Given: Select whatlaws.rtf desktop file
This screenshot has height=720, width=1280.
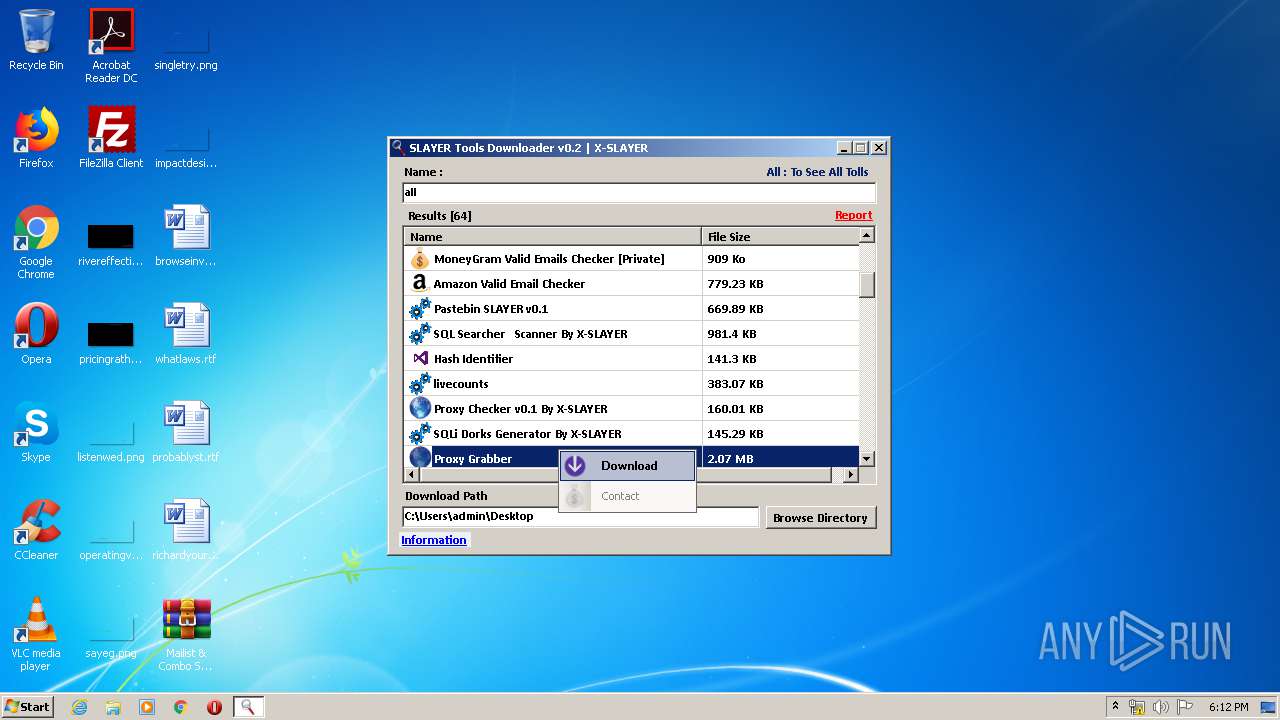Looking at the screenshot, I should point(186,334).
